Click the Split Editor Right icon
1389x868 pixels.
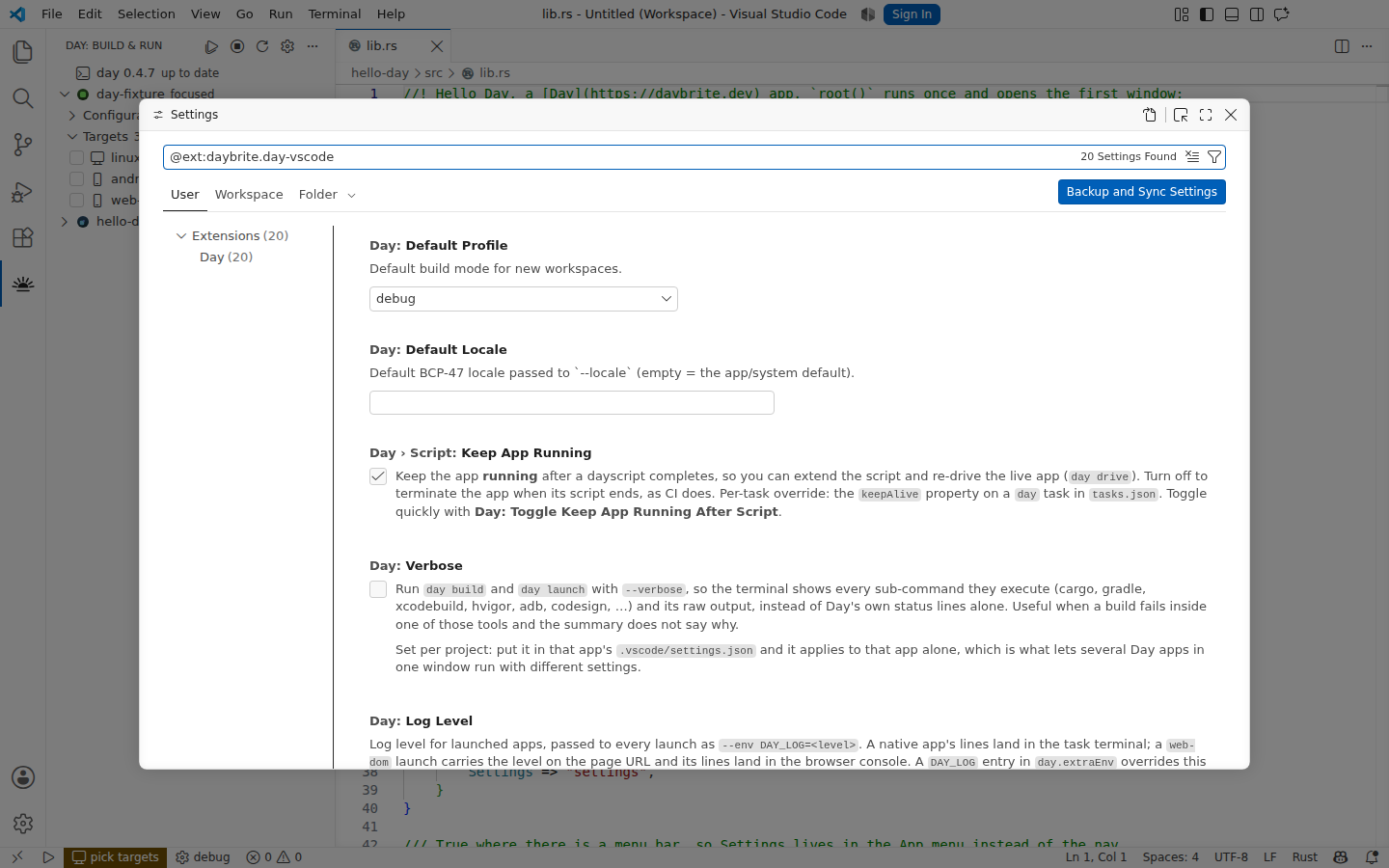tap(1342, 46)
